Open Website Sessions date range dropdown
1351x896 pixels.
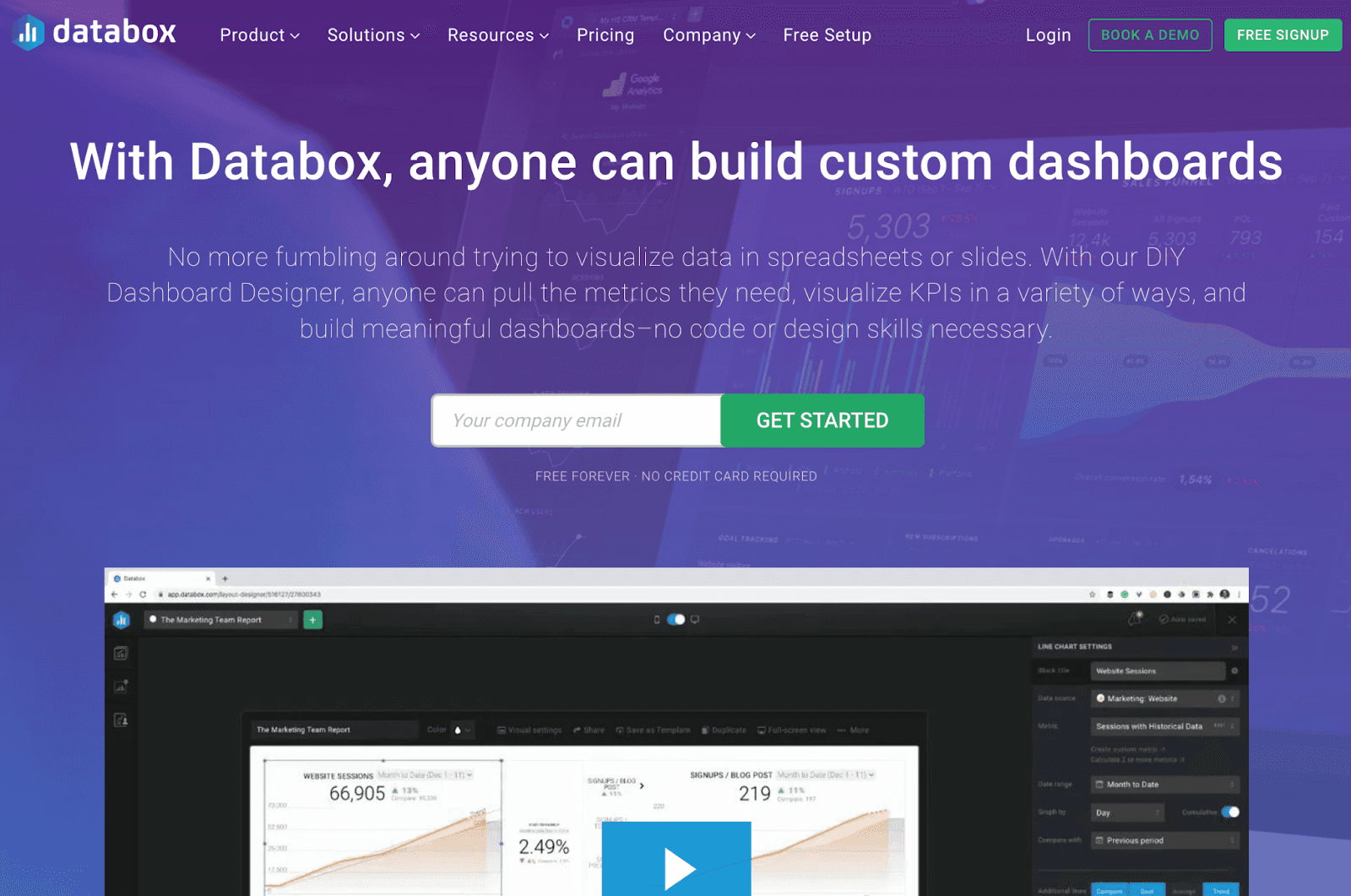click(425, 774)
